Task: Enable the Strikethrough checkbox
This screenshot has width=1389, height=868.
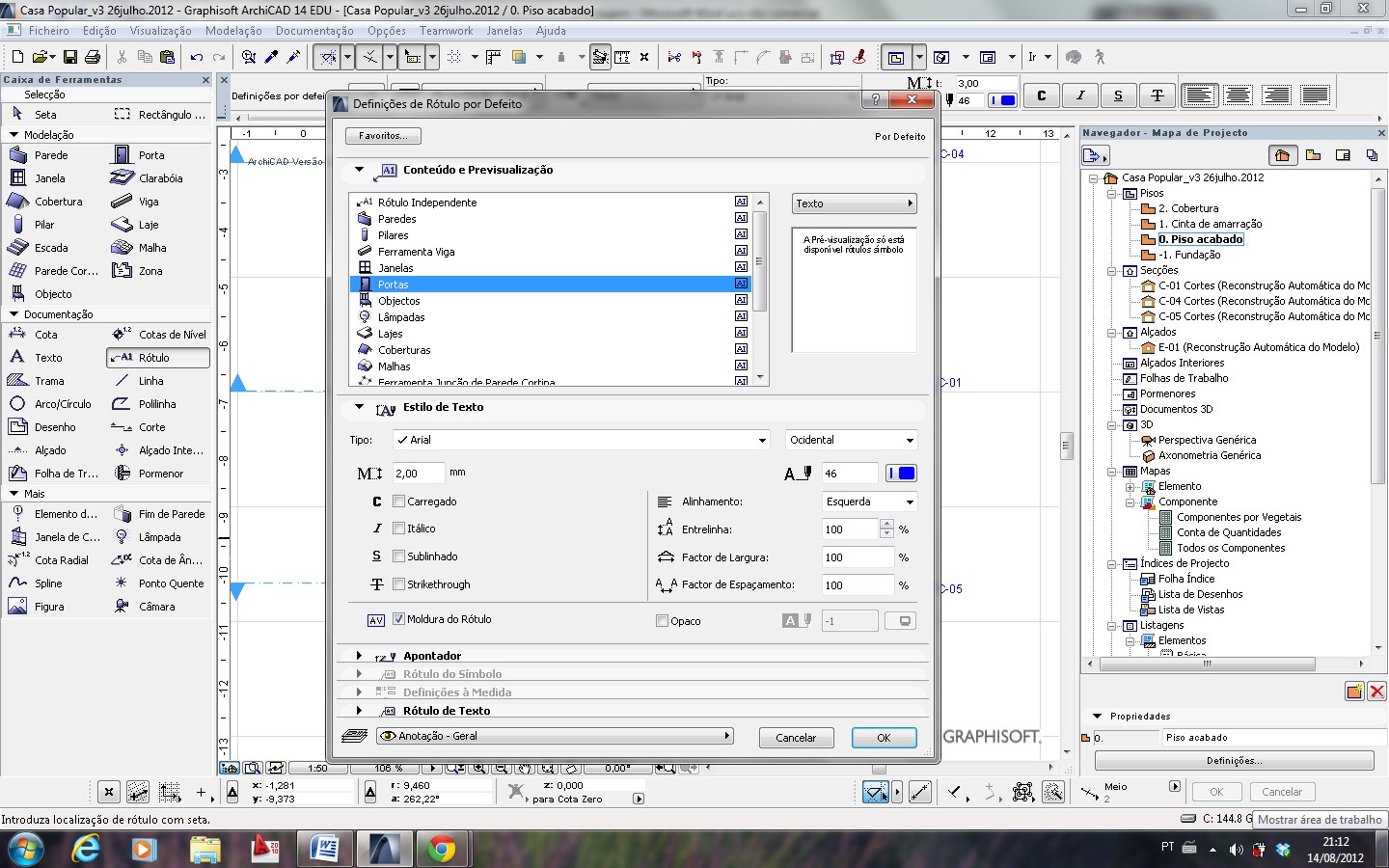Action: [398, 584]
